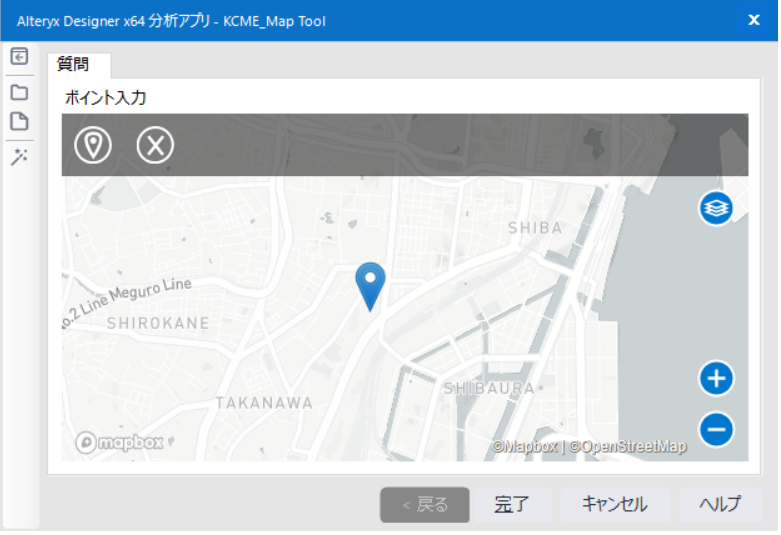Click the circled X clear-points icon
This screenshot has height=535, width=781.
(155, 145)
